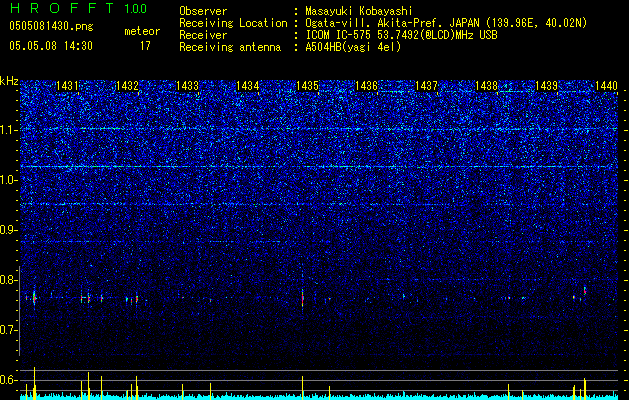
Task: Select receiver info ICOM IC-575 53.7492 MHz
Action: coord(401,35)
